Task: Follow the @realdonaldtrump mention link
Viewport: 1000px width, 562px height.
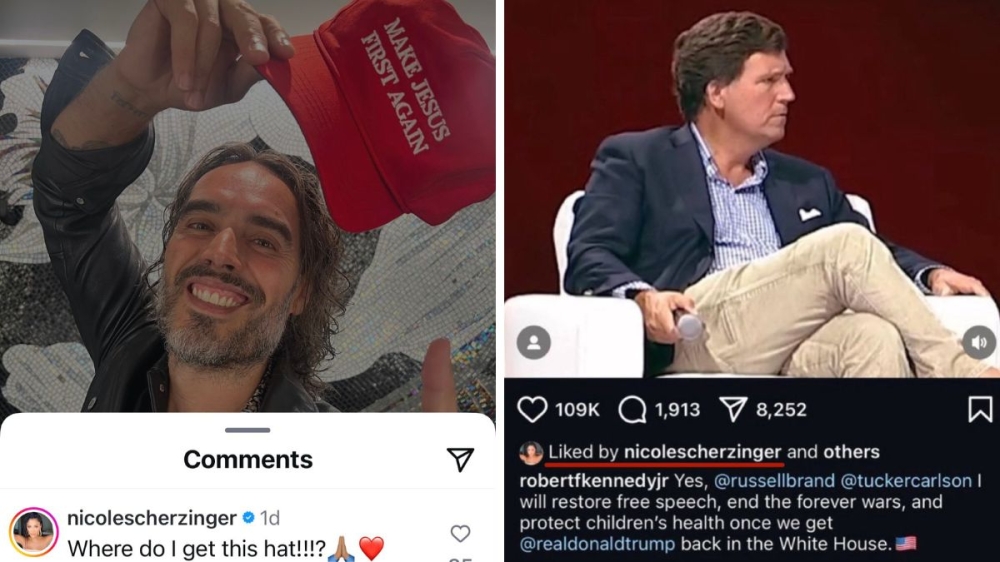Action: [597, 544]
